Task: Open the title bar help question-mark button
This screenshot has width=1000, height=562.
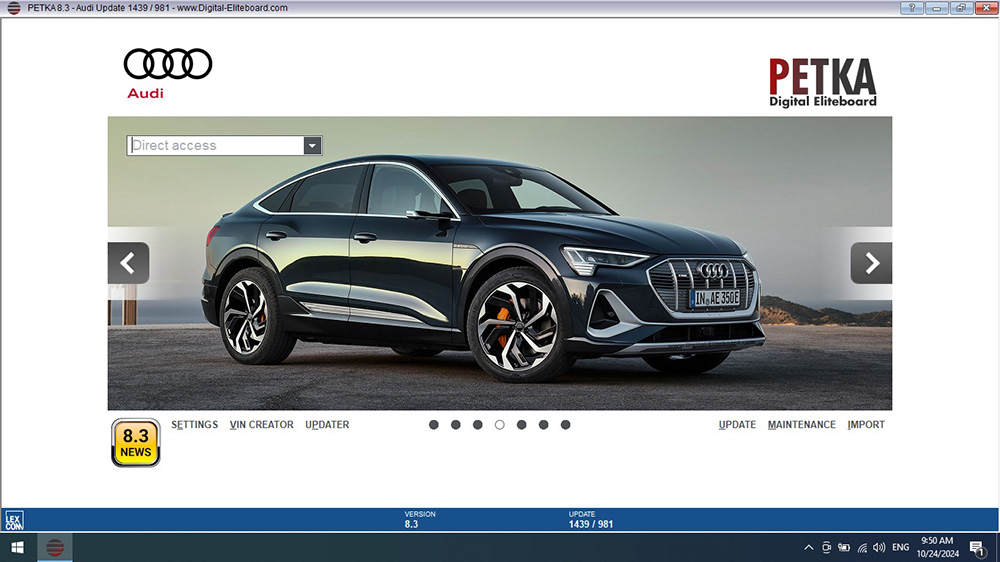Action: tap(911, 8)
